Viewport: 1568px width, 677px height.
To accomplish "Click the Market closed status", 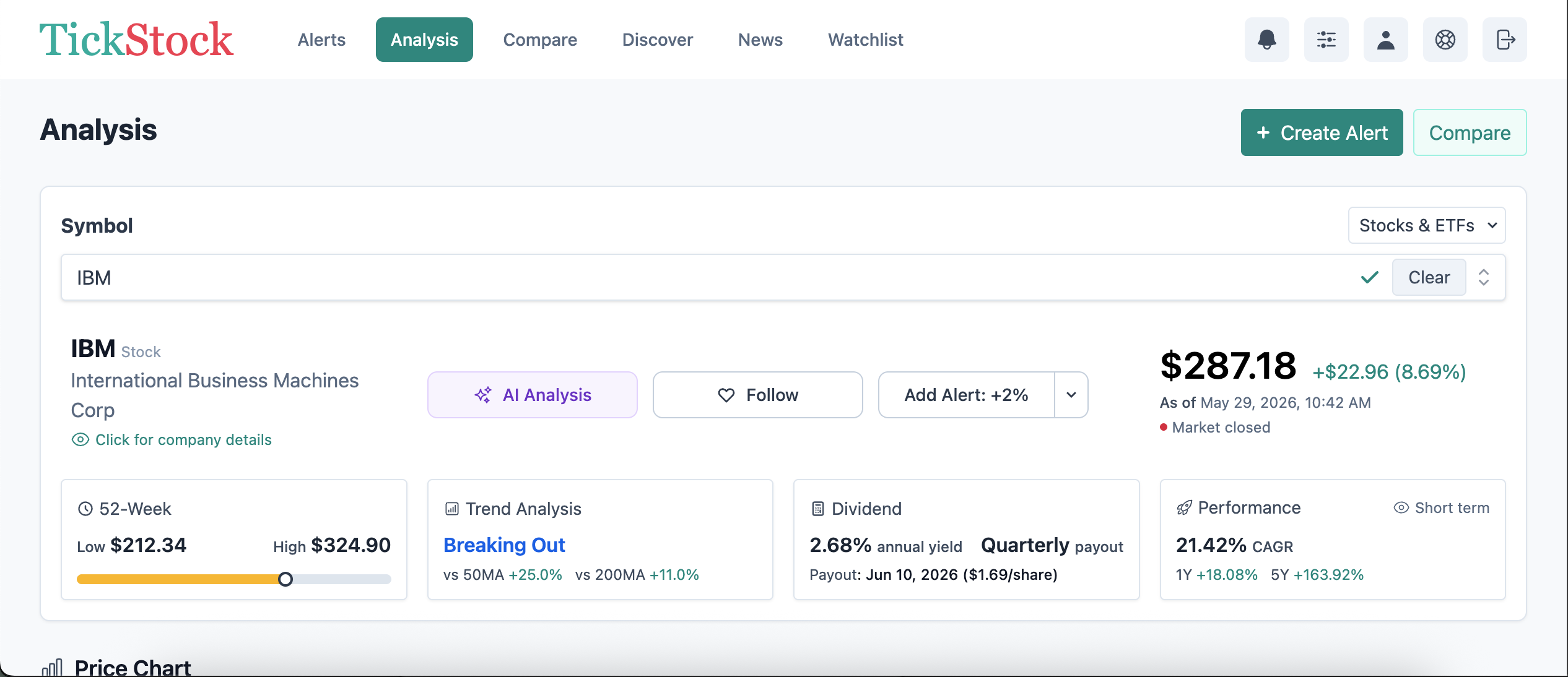I will [x=1215, y=427].
